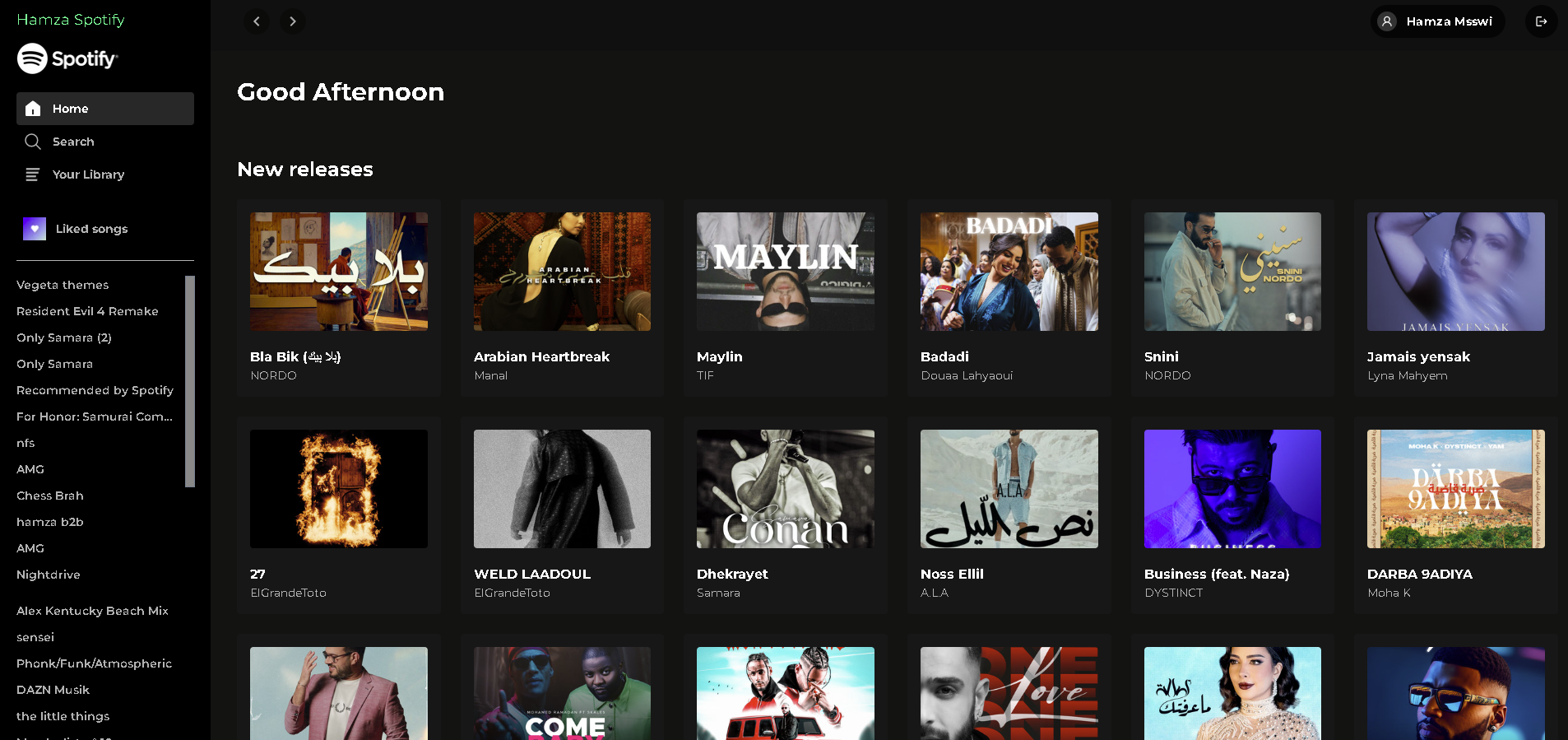1568x740 pixels.
Task: Click the Search magnifier icon
Action: (x=33, y=142)
